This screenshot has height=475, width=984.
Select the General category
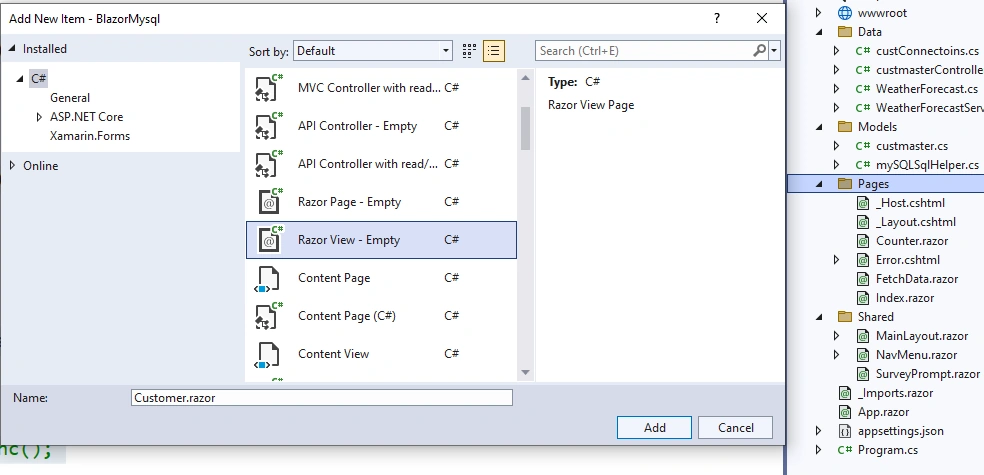(x=70, y=98)
